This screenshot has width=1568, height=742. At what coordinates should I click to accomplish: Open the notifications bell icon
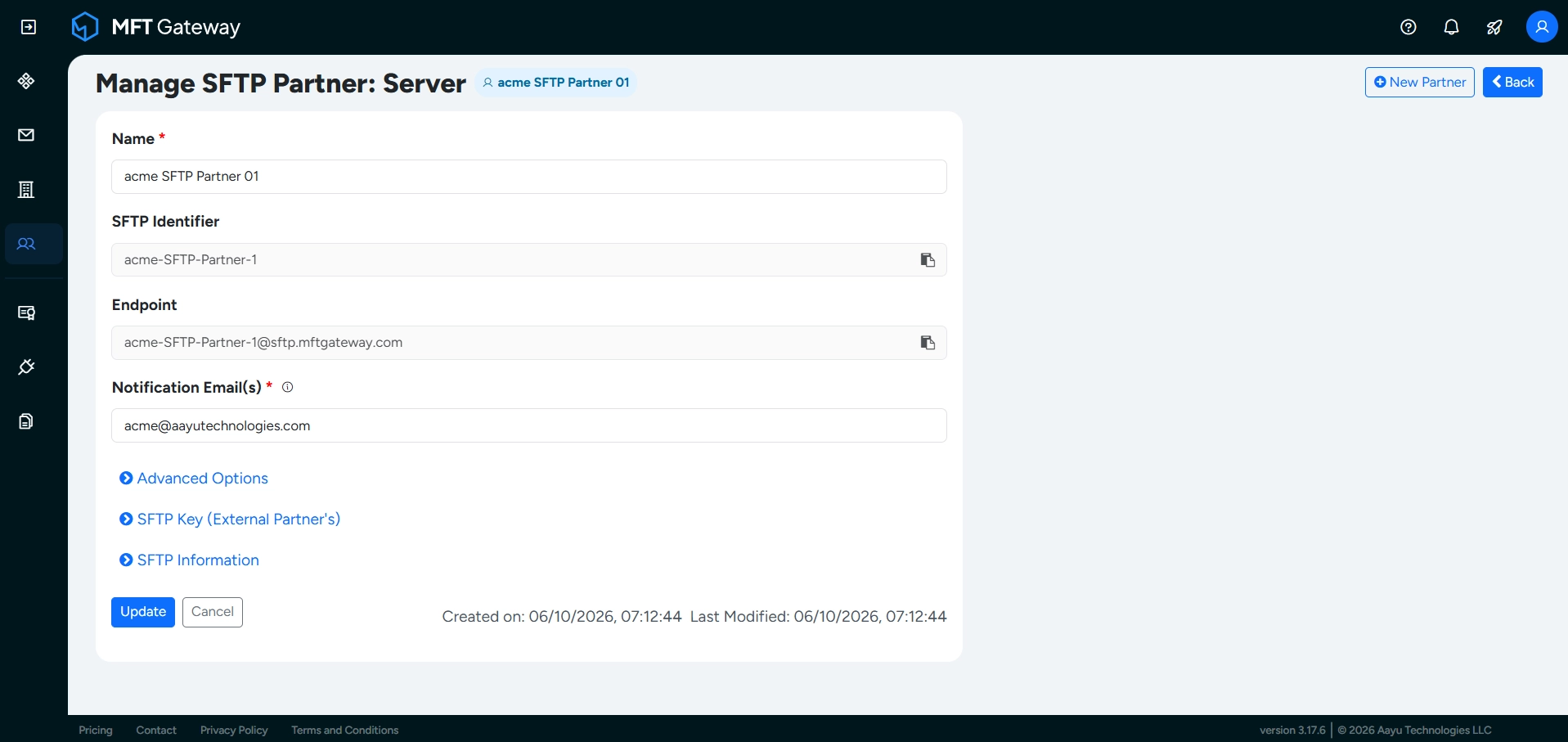tap(1451, 27)
